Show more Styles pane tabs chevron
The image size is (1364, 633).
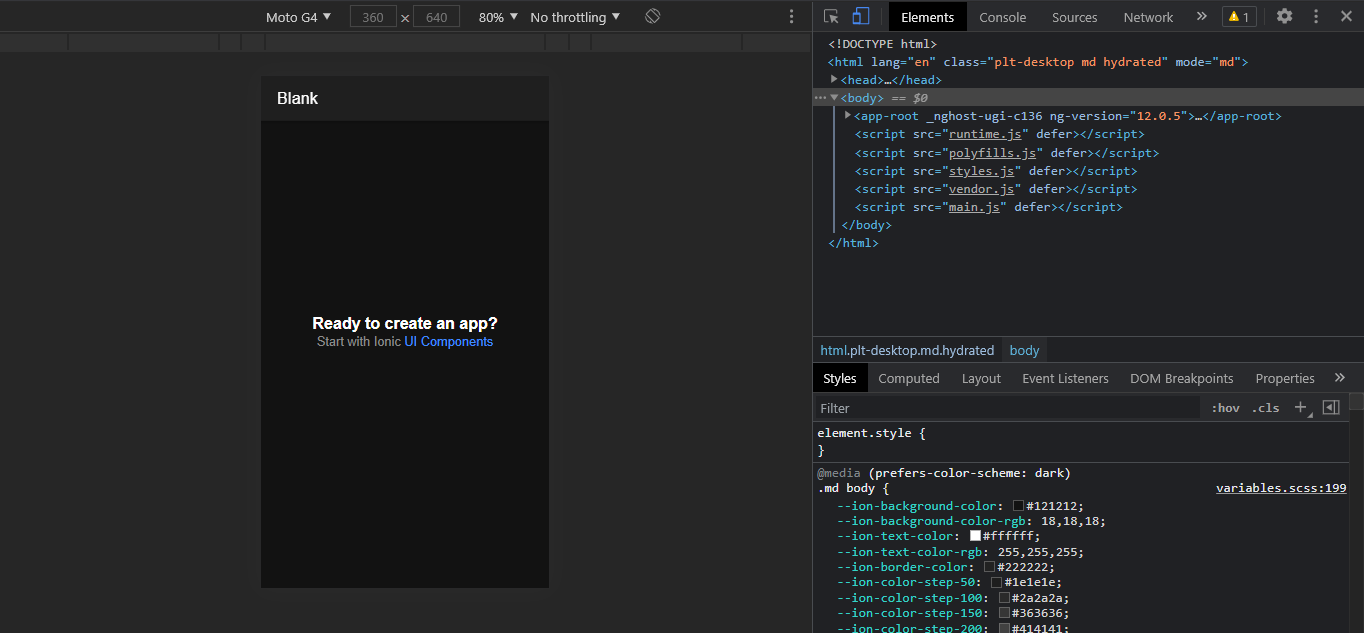pyautogui.click(x=1340, y=378)
